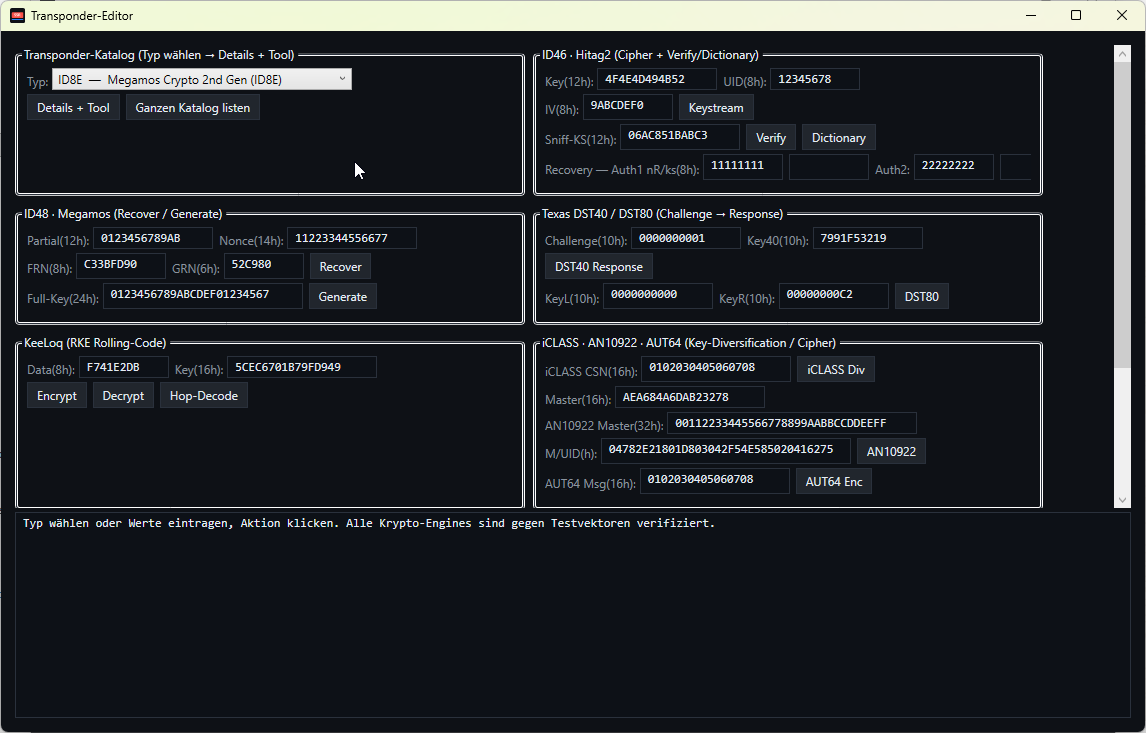Click the M/UID(h) input field

click(x=726, y=451)
